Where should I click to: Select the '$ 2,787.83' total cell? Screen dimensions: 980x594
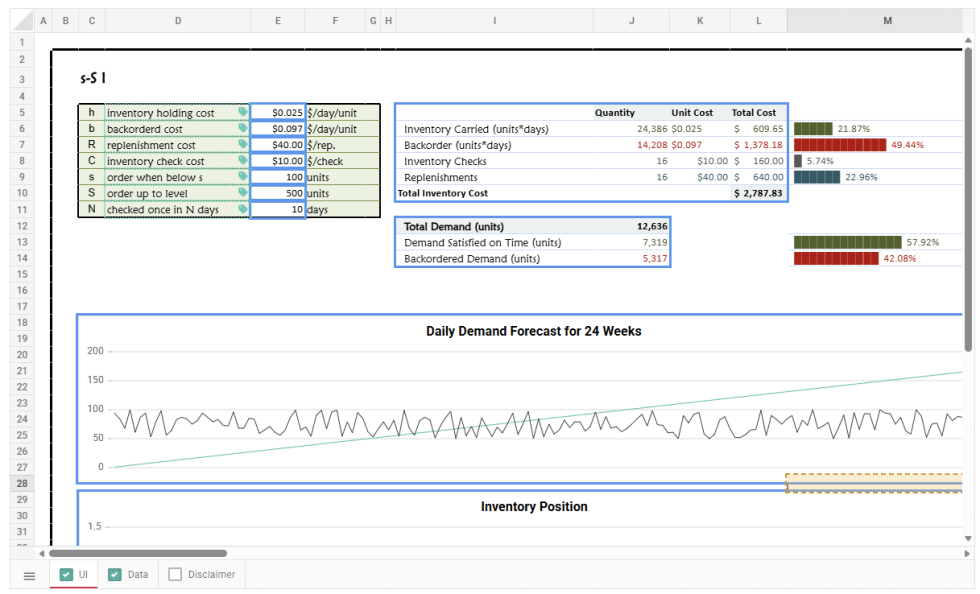click(758, 193)
